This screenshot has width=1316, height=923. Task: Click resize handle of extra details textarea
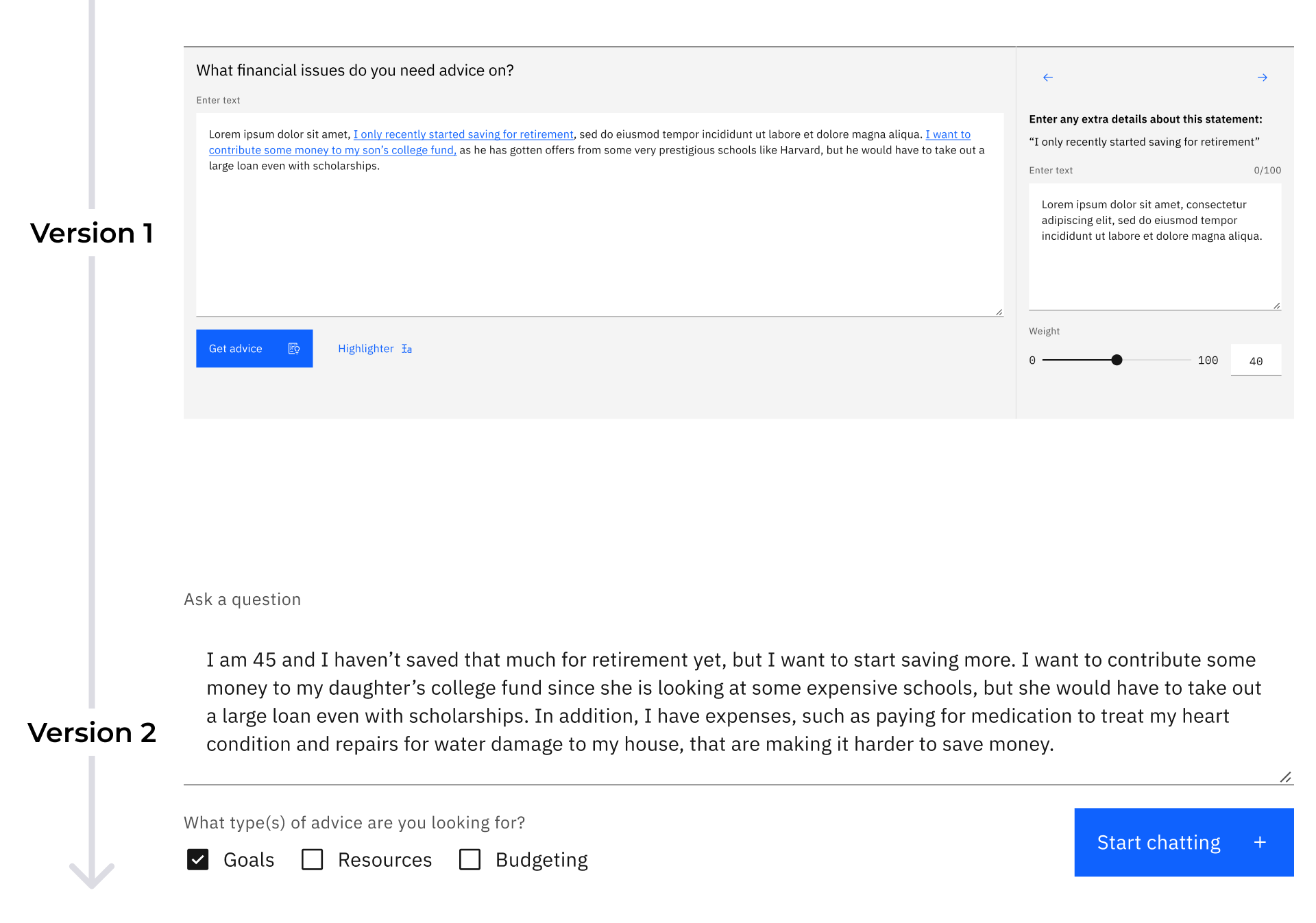pos(1276,306)
